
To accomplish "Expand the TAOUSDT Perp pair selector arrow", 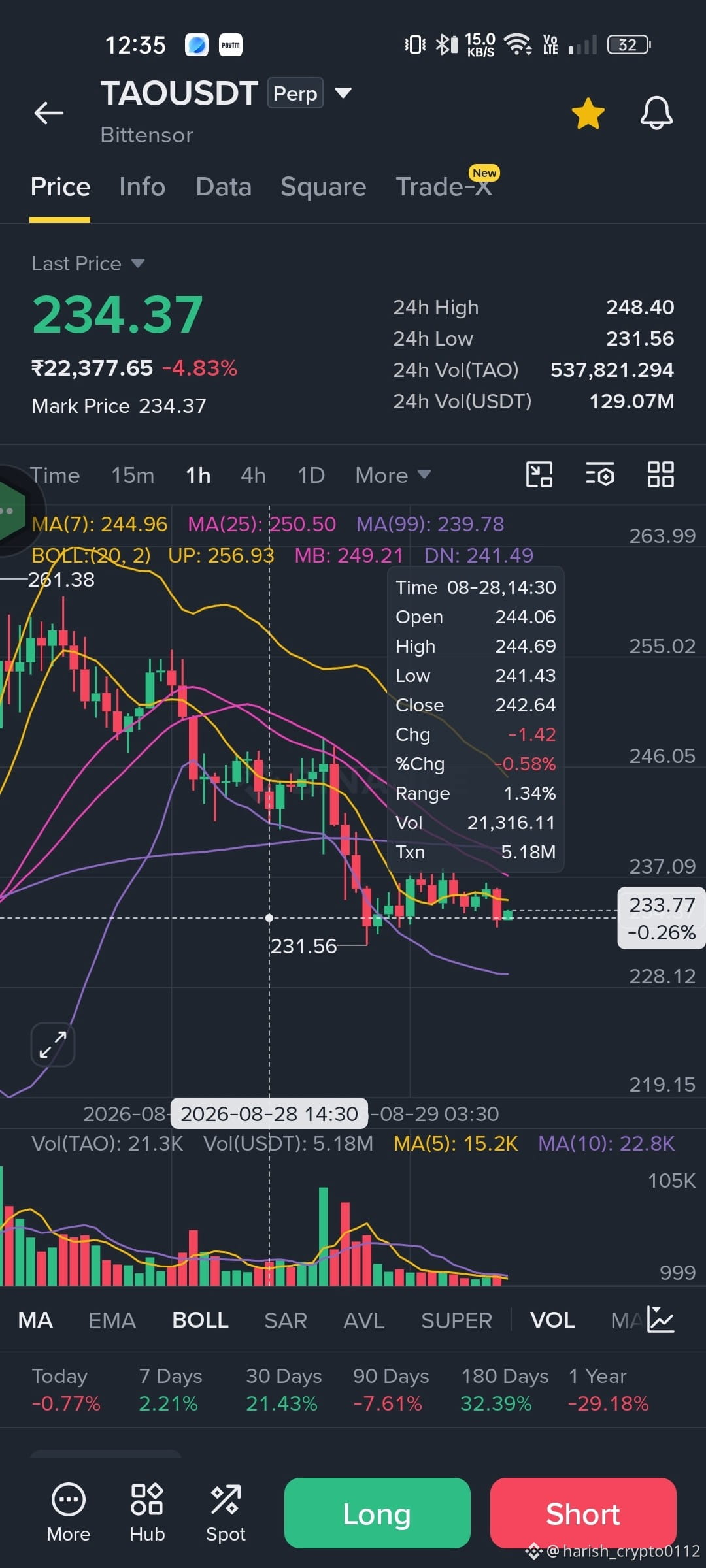I will pos(343,93).
